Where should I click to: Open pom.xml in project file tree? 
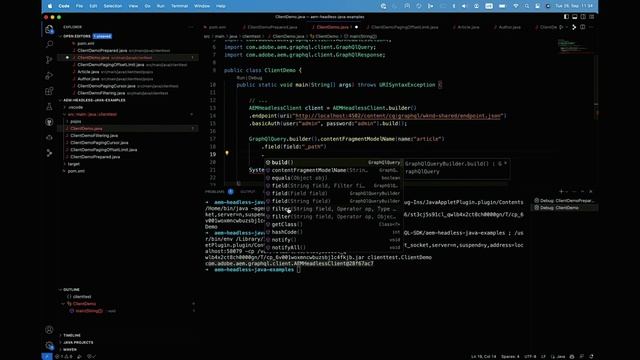pos(76,171)
